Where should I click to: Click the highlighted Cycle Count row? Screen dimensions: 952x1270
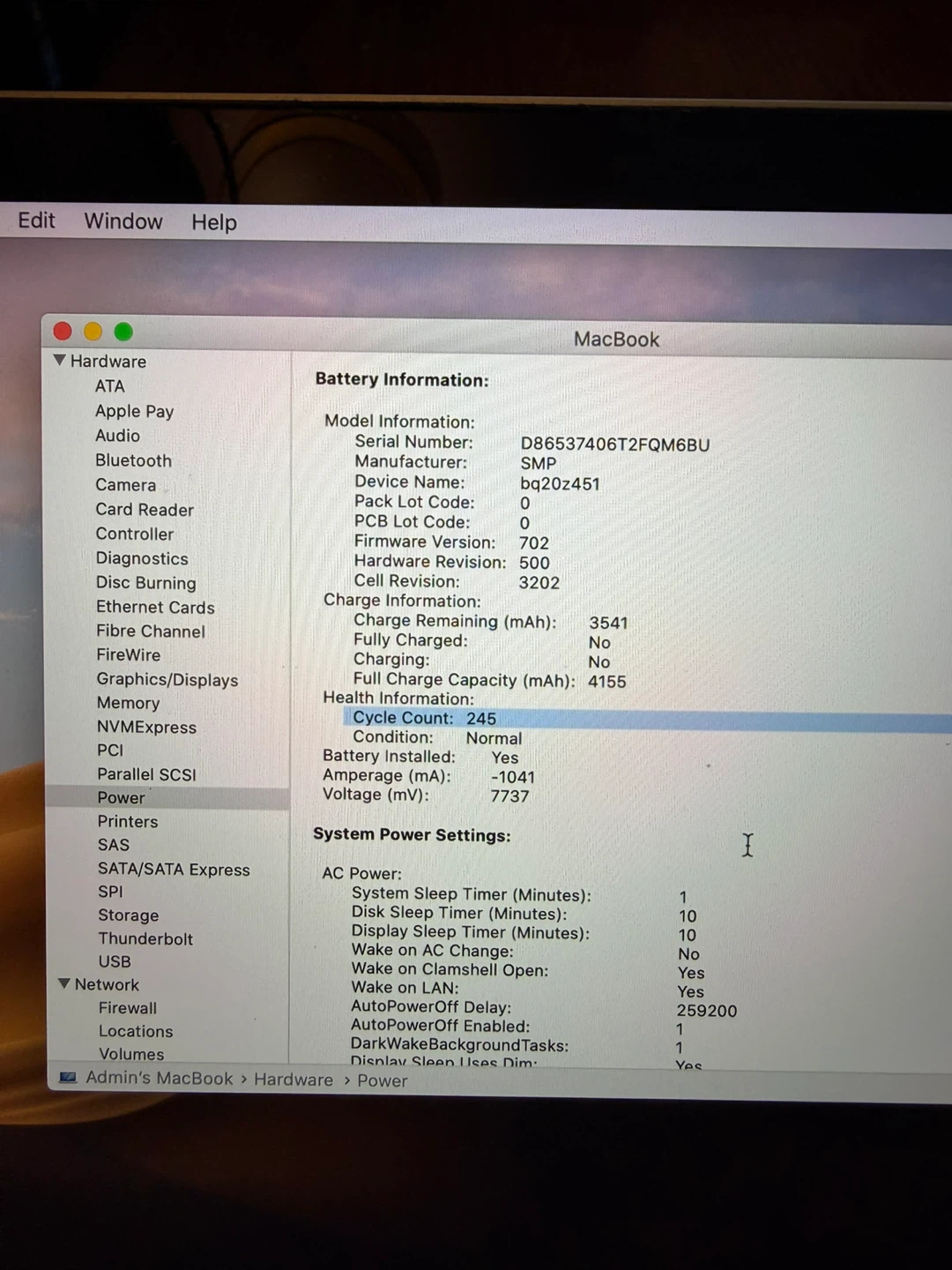(x=647, y=720)
